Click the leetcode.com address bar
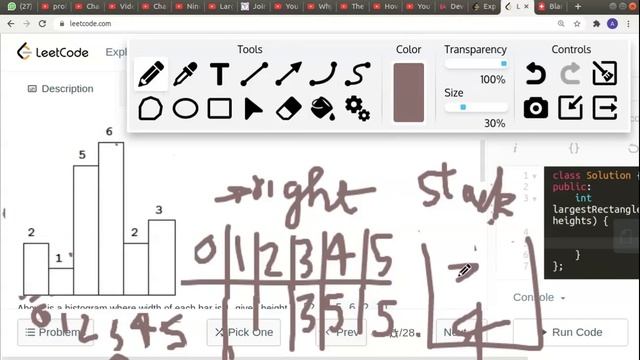Screen dimensions: 640x360 306,24
